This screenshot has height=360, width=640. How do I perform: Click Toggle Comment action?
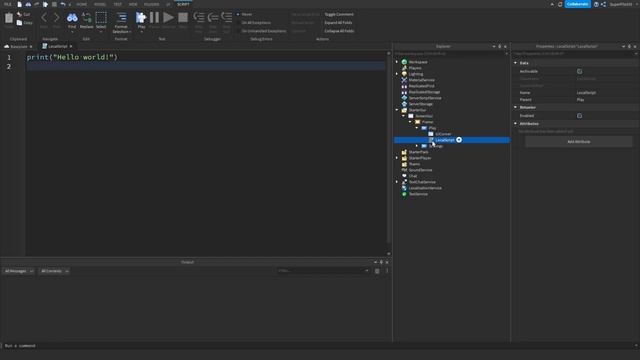coord(339,14)
